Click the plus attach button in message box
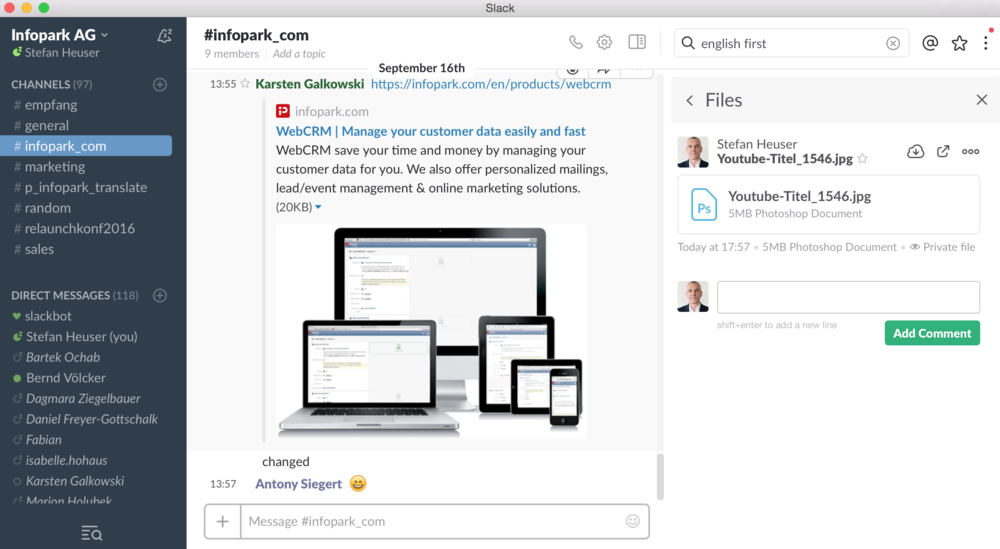This screenshot has height=549, width=1000. [x=223, y=522]
